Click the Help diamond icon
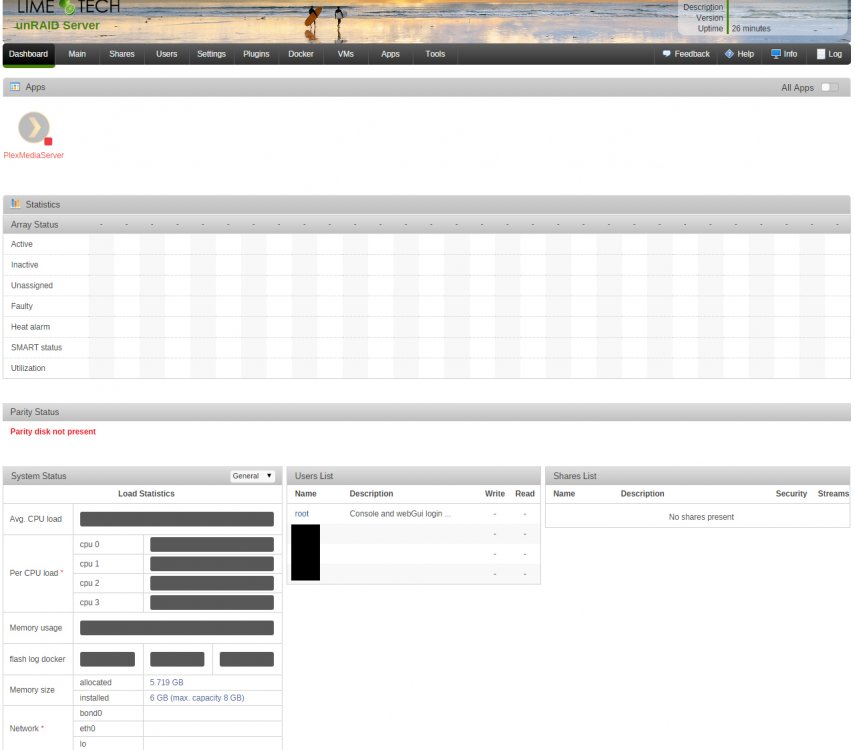 729,53
